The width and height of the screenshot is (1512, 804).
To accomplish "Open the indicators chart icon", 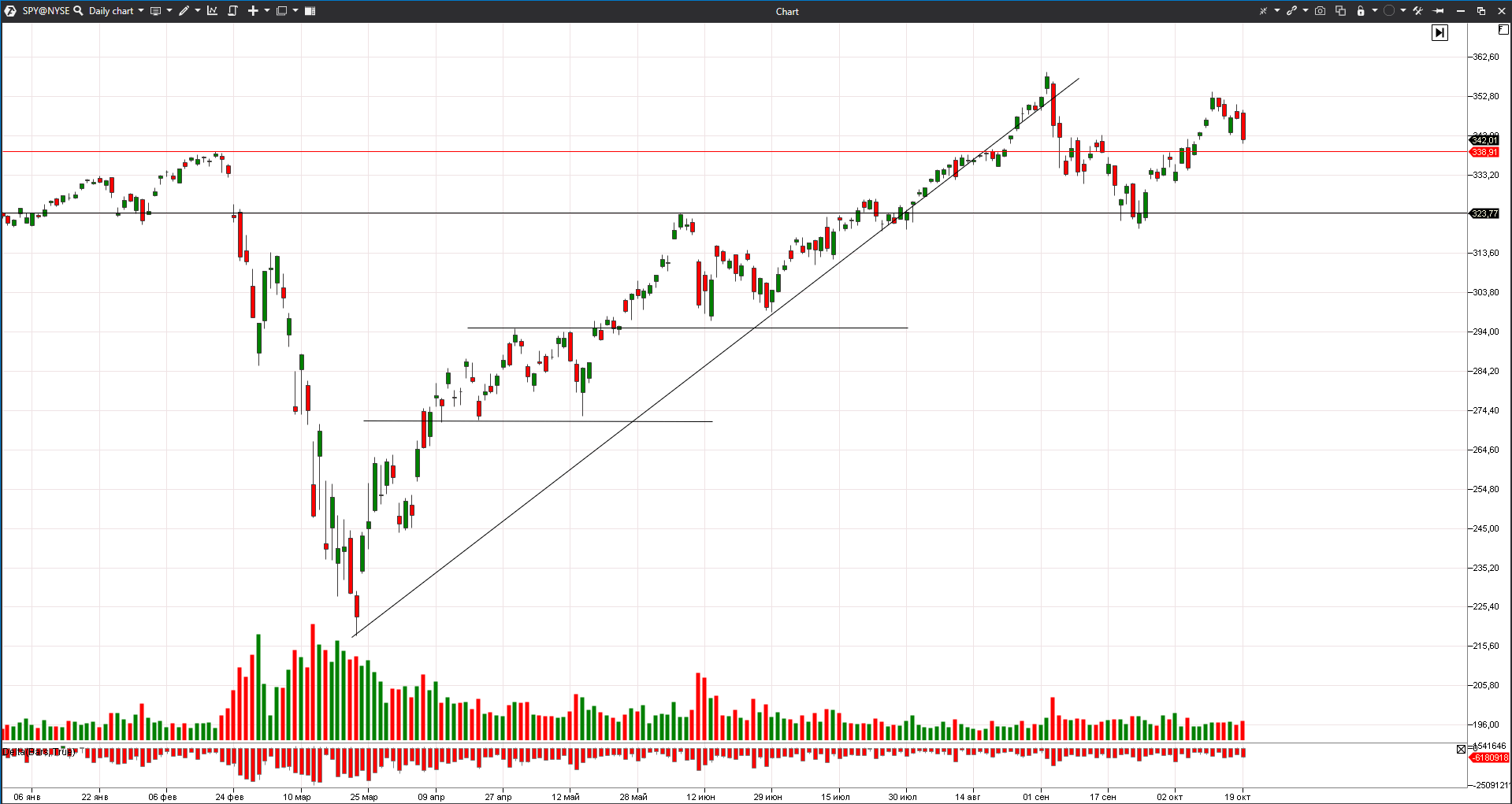I will click(x=211, y=10).
